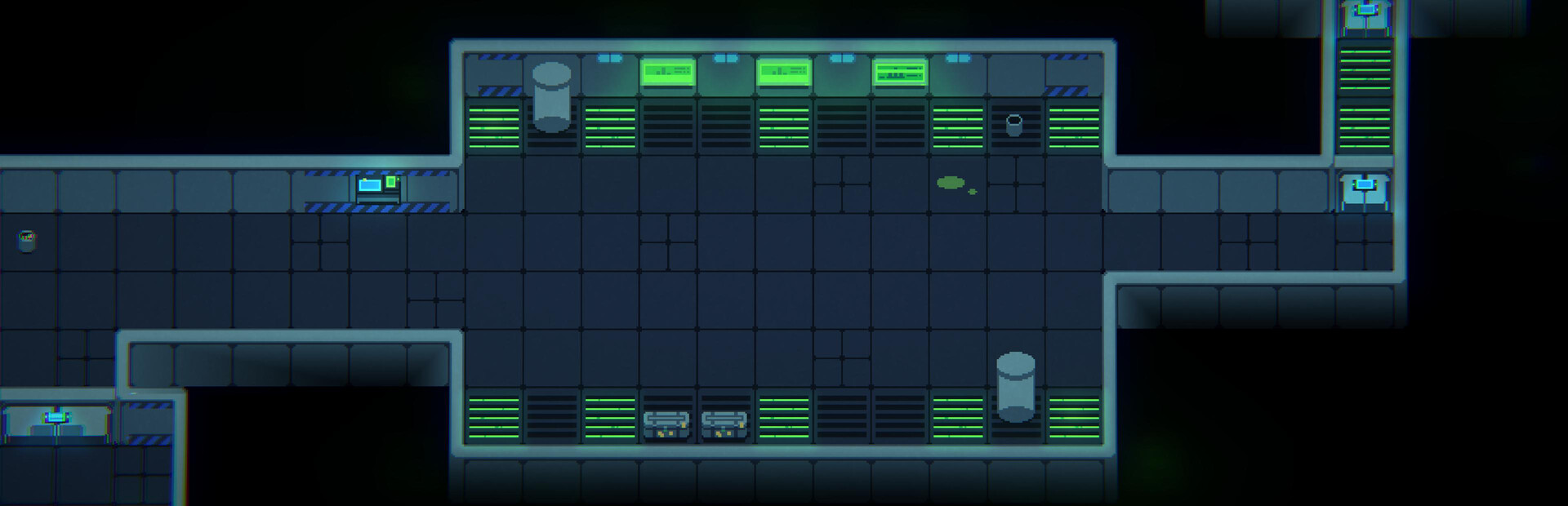The width and height of the screenshot is (1568, 506).
Task: Select the leftmost green wall monitor
Action: [667, 73]
